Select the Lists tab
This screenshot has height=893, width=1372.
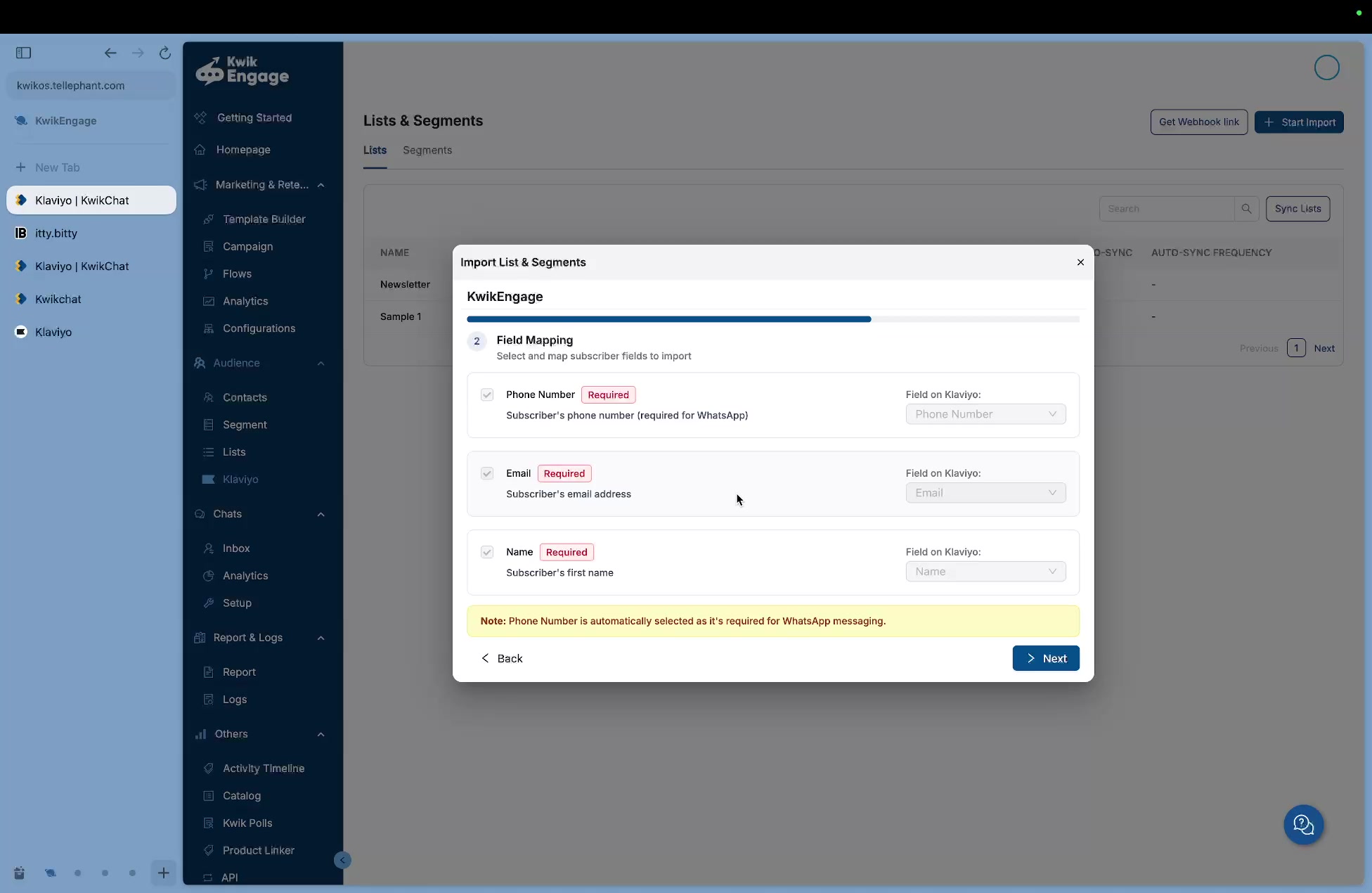pos(375,150)
